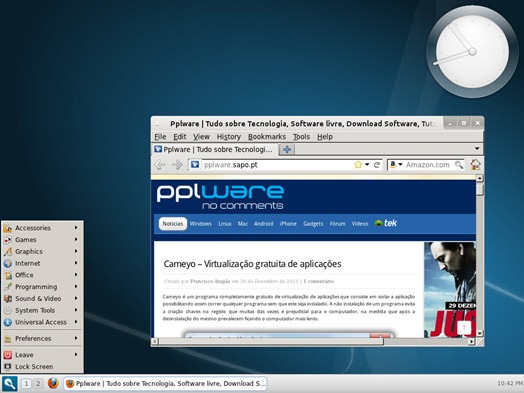Click the horizontal scrollbar right arrow
524x393 pixels.
[472, 342]
